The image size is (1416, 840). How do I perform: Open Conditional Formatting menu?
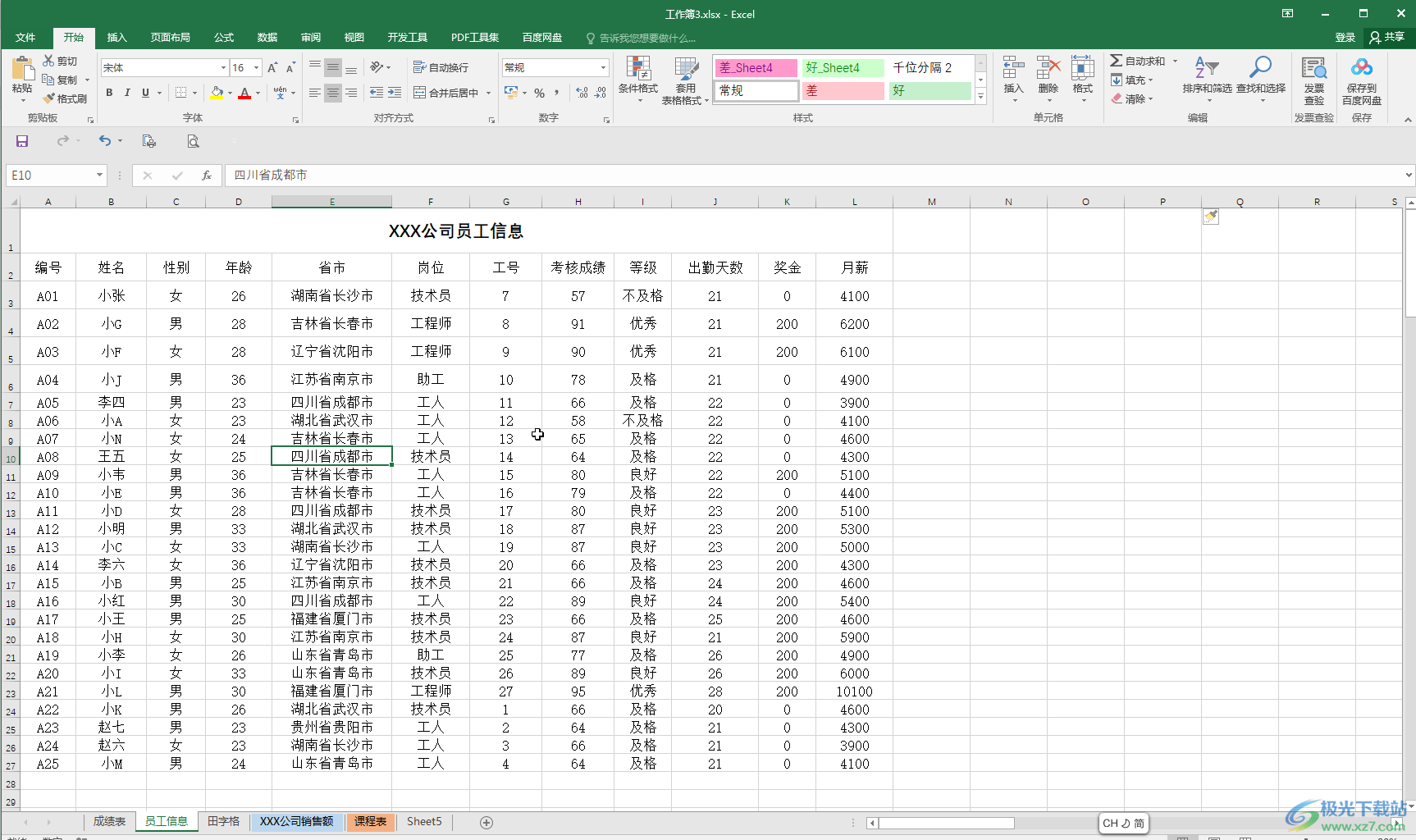pyautogui.click(x=638, y=79)
